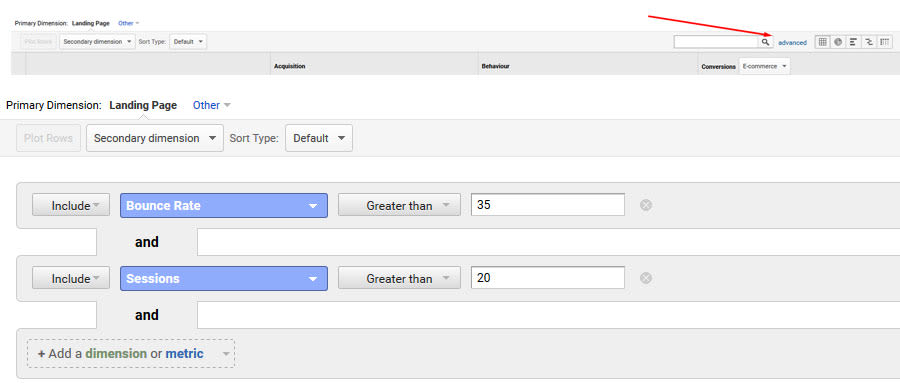Image resolution: width=900 pixels, height=384 pixels.
Task: Switch to the Comparison view icon
Action: coord(869,42)
